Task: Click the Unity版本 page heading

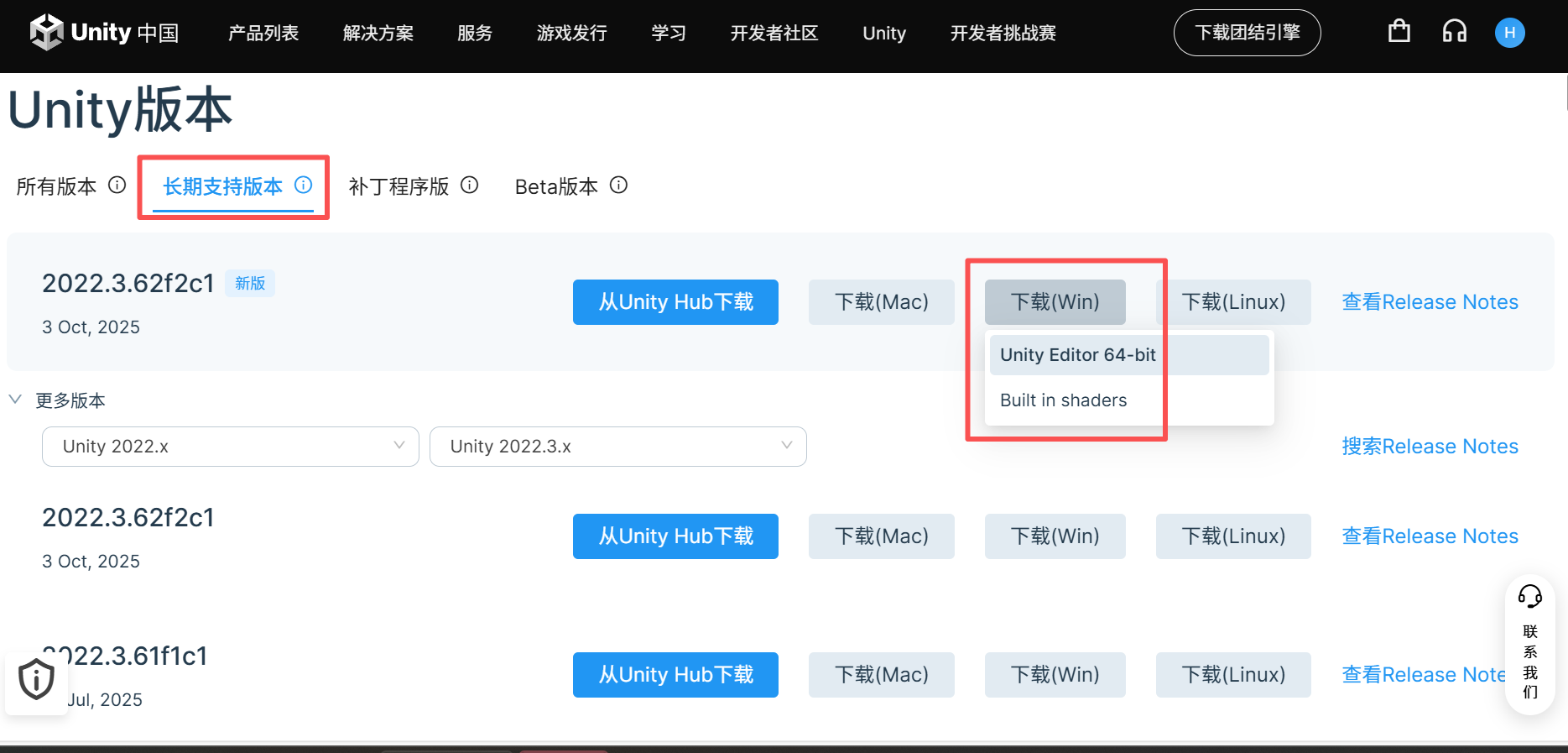Action: 120,110
